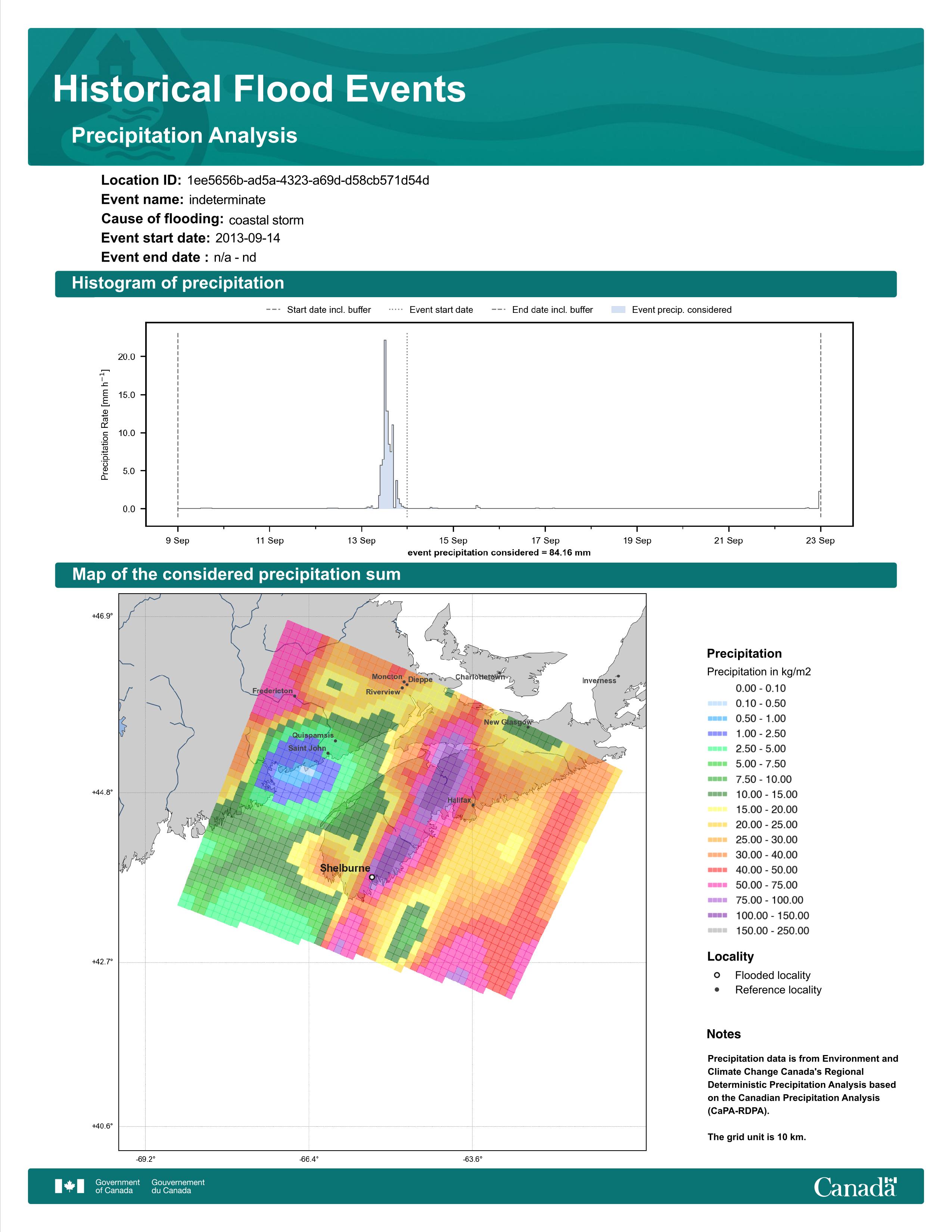Click the Canada wordmark in footer
The image size is (952, 1232).
pos(855,1187)
